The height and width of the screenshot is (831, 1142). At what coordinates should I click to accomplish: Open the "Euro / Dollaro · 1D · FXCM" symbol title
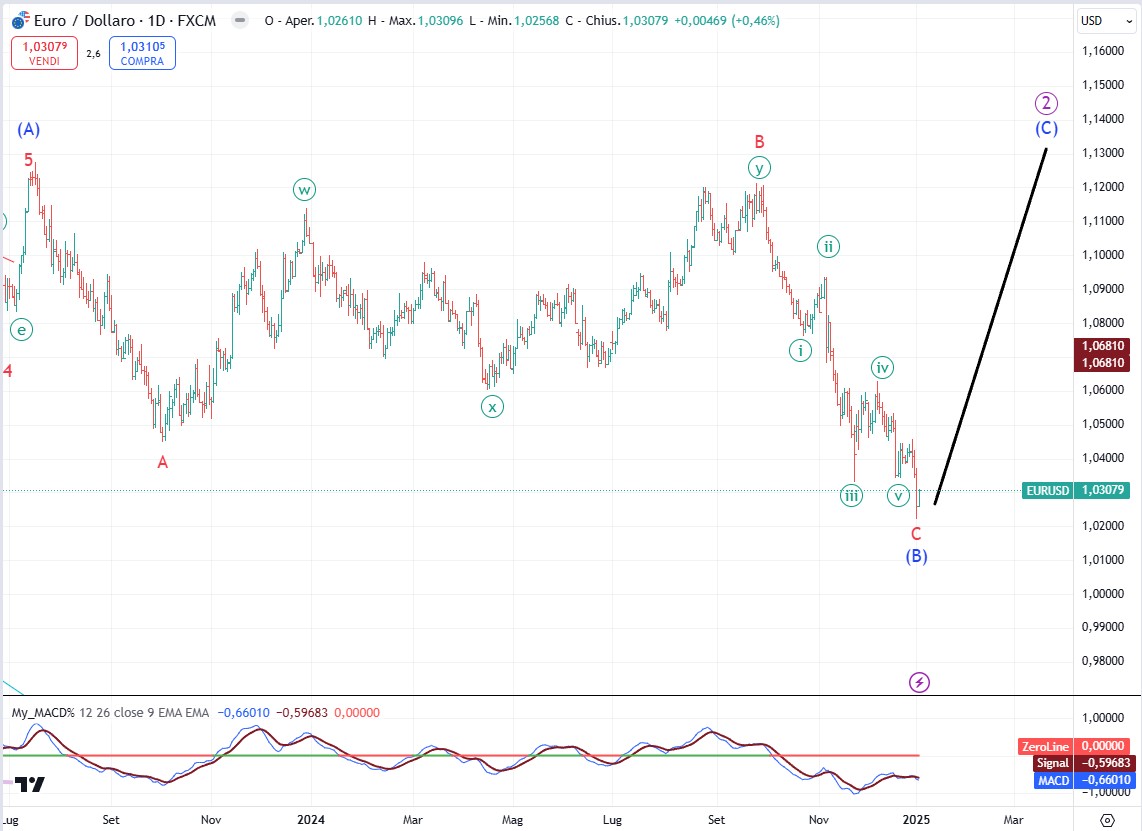pyautogui.click(x=125, y=20)
